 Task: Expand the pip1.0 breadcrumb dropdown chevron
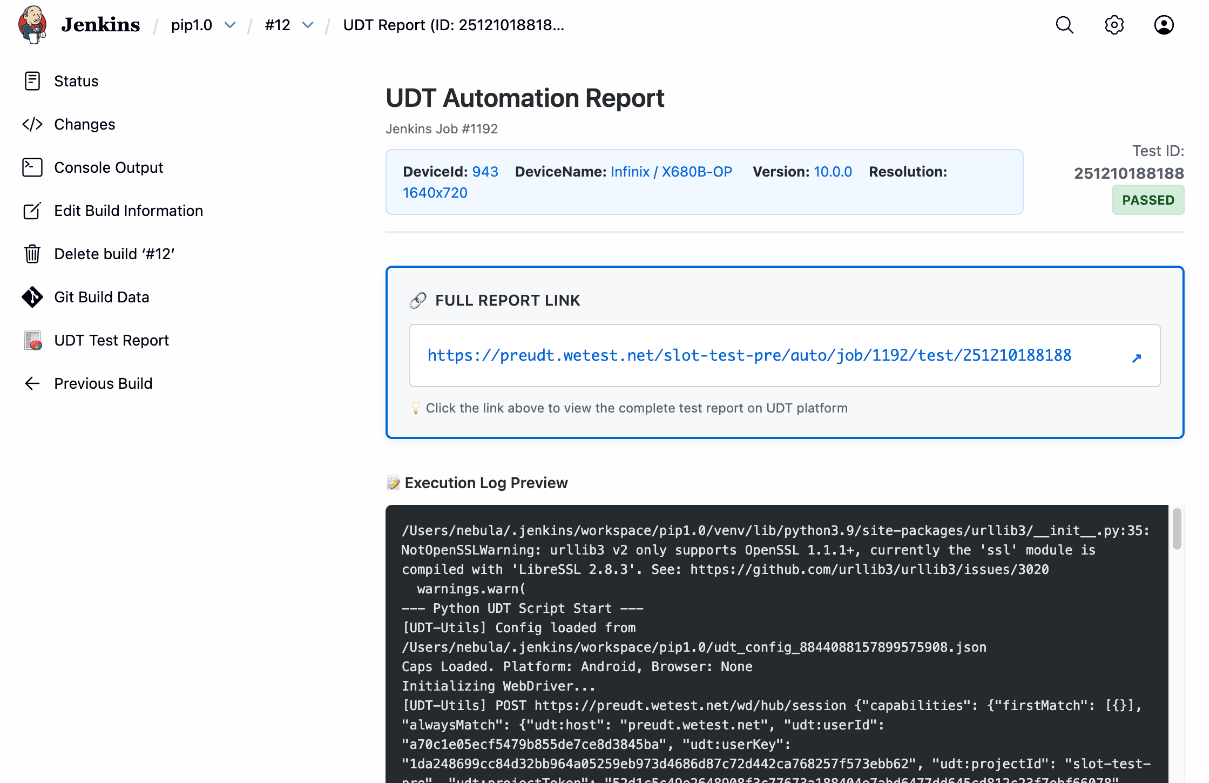pyautogui.click(x=230, y=25)
